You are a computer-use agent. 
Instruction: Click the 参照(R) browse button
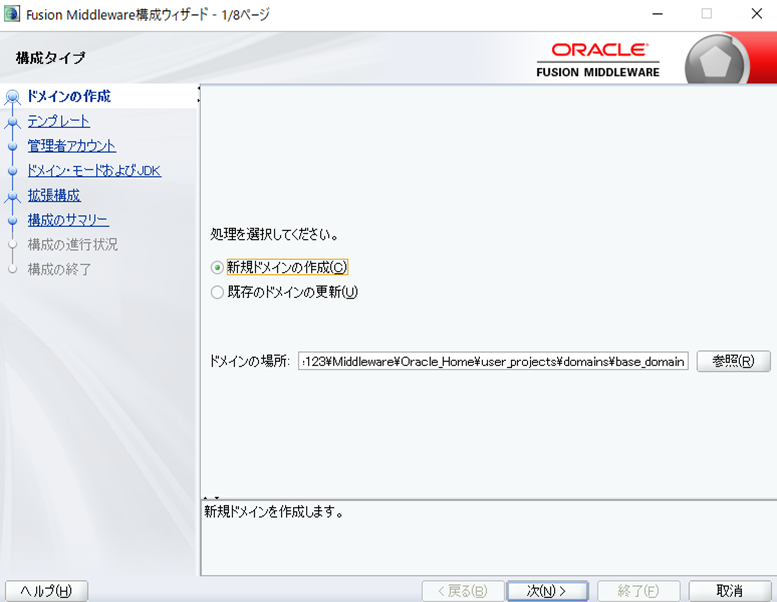click(734, 361)
